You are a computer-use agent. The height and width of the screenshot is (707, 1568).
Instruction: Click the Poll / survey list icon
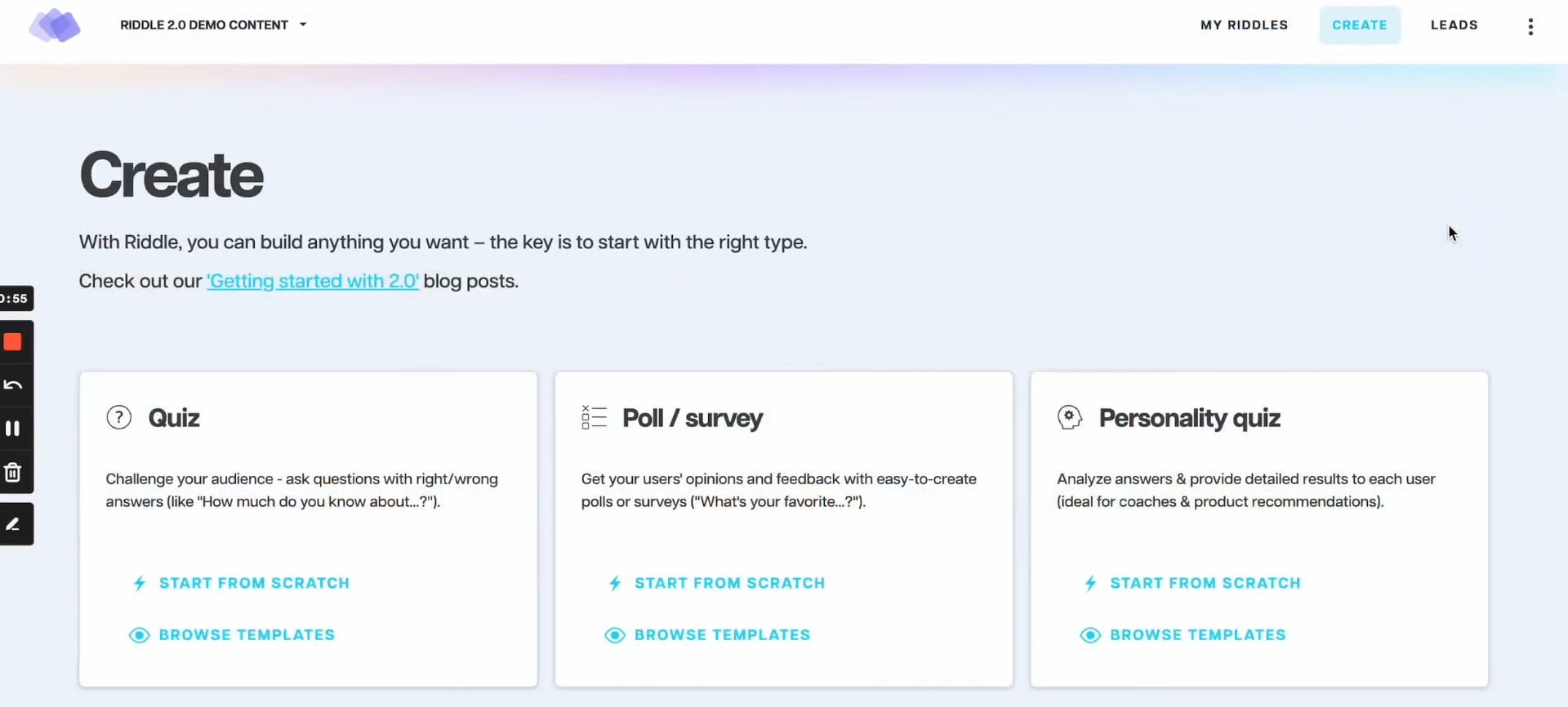click(x=594, y=417)
